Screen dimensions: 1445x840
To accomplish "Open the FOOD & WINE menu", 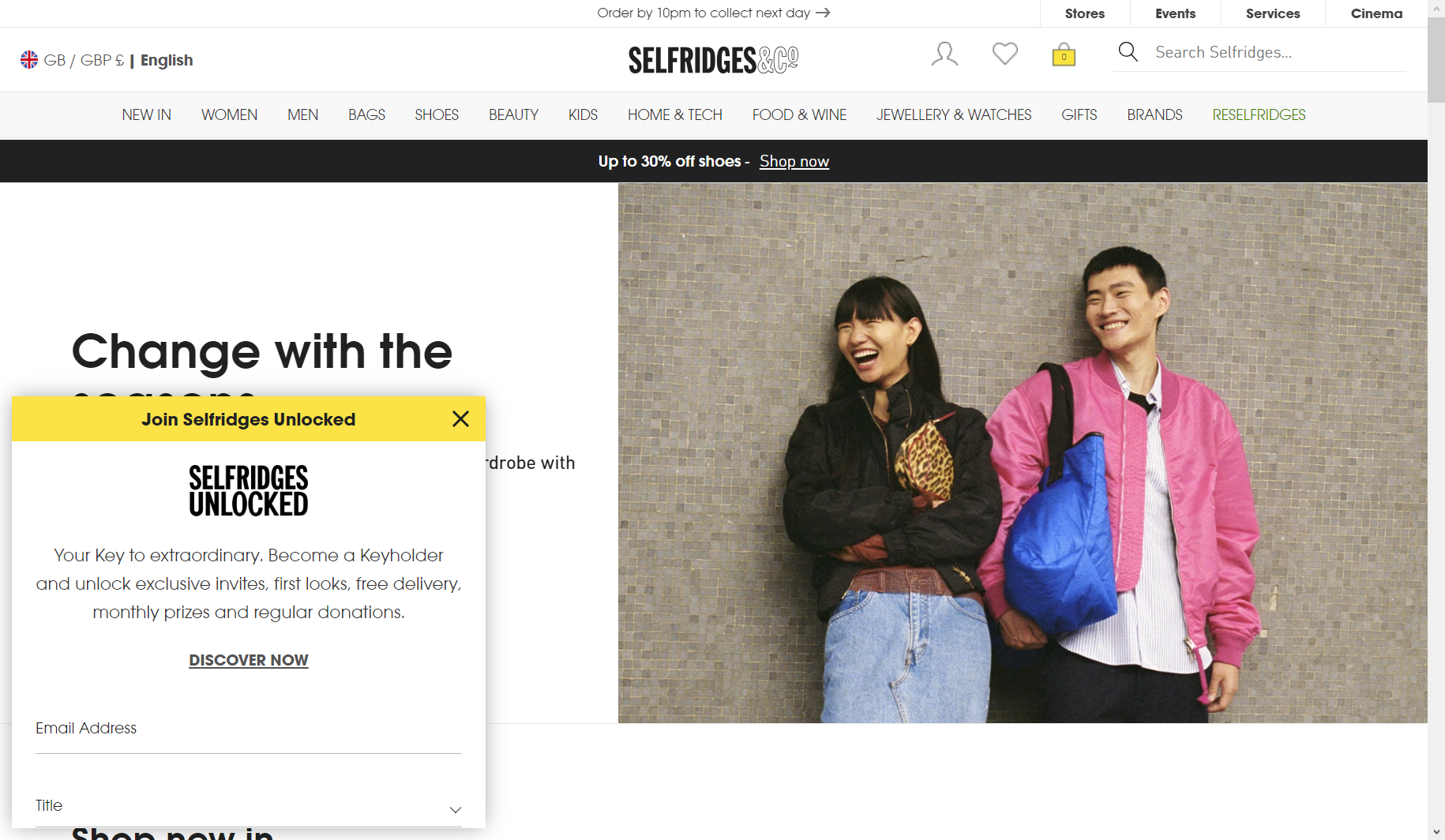I will (x=799, y=115).
